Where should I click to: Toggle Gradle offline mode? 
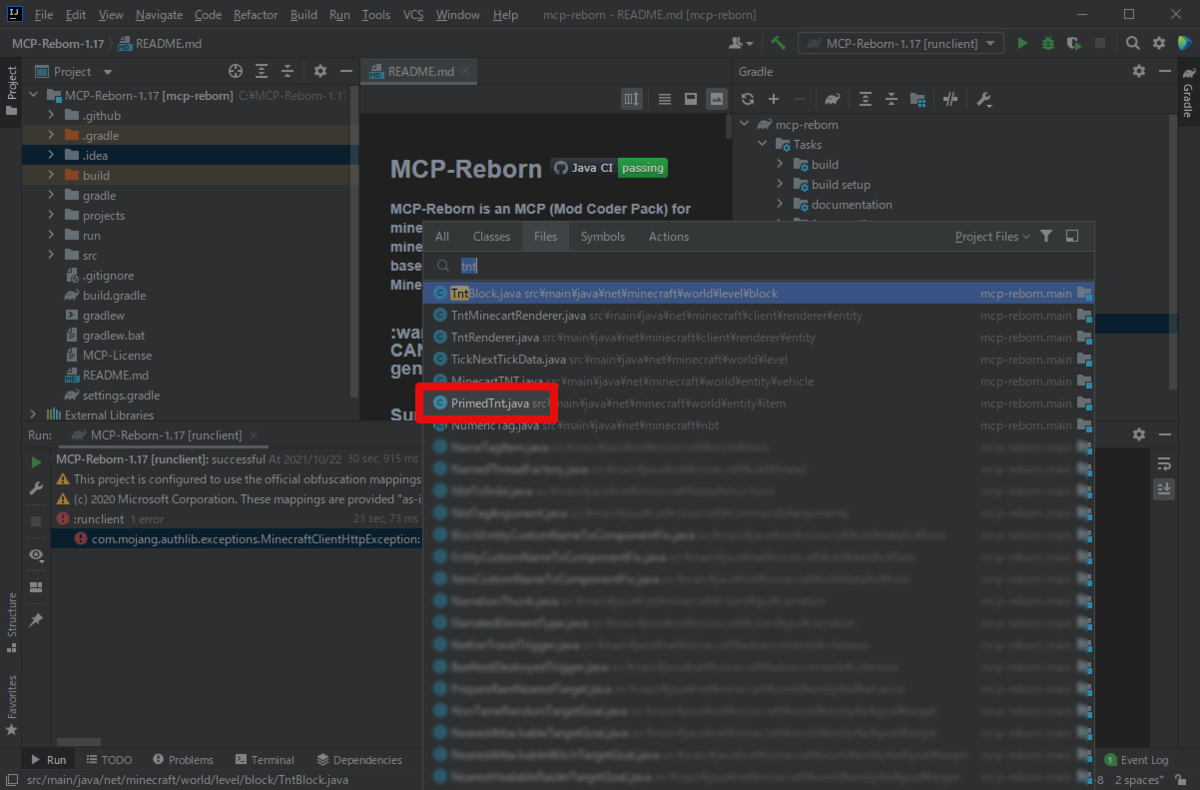click(951, 99)
